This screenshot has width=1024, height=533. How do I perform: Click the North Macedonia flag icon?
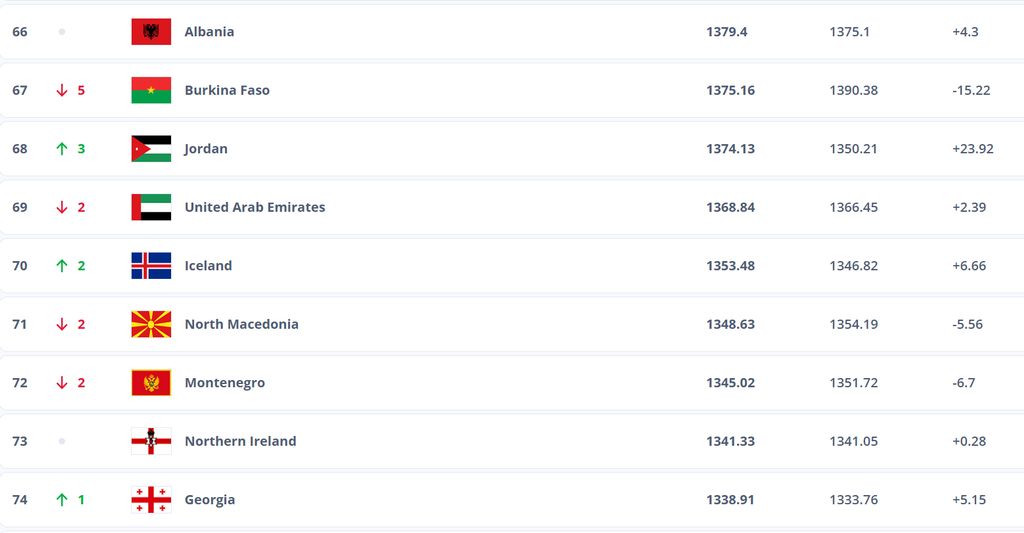tap(151, 324)
